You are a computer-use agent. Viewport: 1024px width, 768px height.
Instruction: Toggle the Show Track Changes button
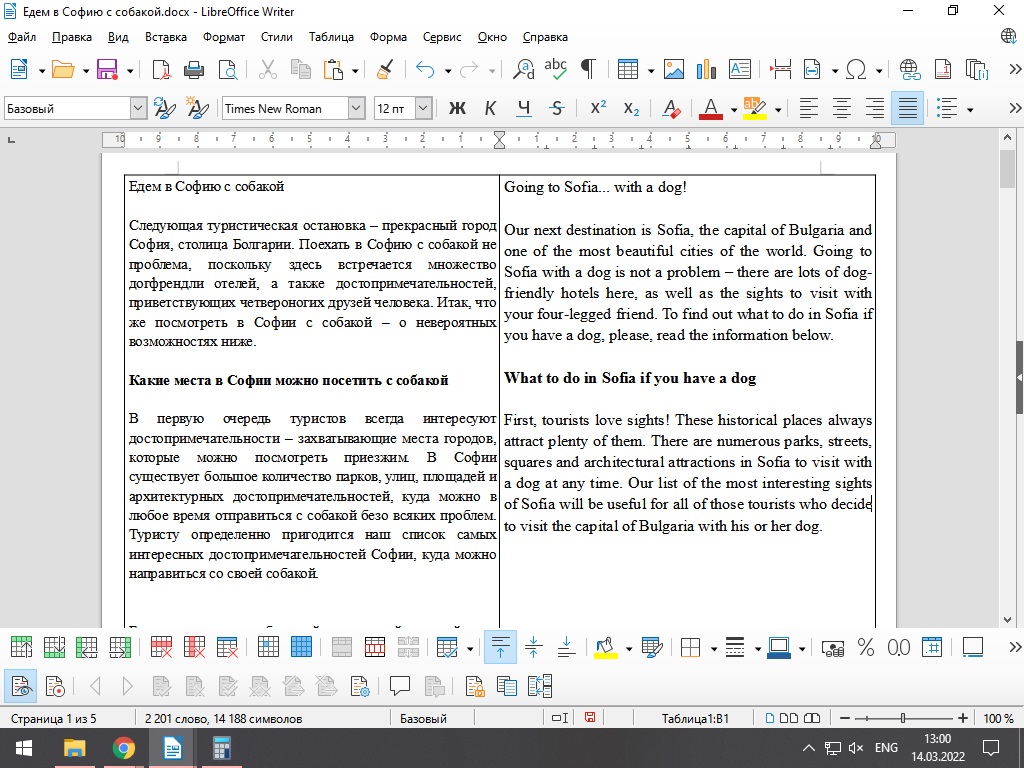(20, 686)
